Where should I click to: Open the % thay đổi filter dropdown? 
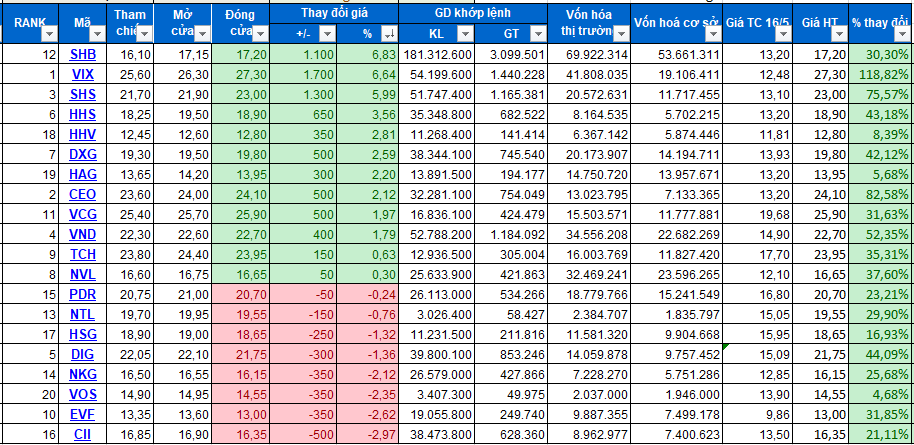pos(903,35)
